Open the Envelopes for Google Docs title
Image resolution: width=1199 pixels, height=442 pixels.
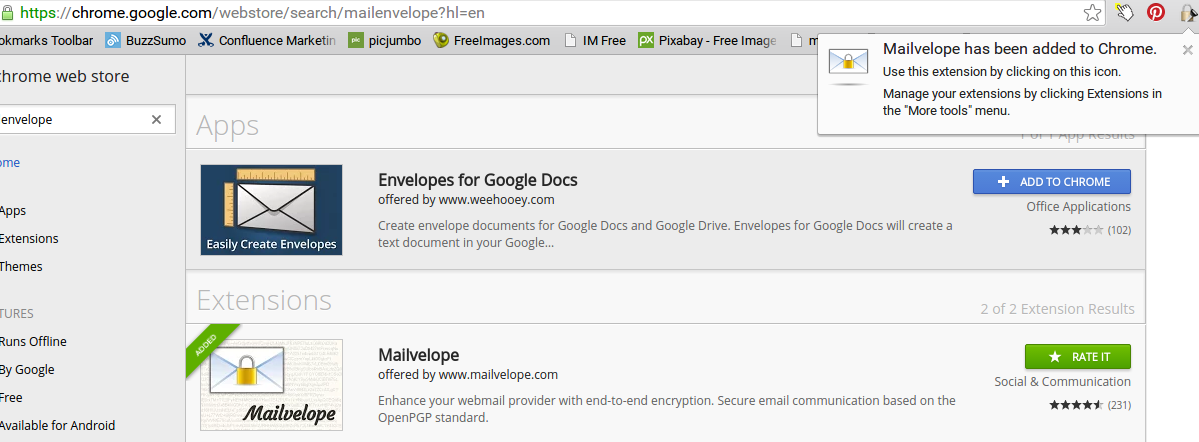(x=478, y=180)
